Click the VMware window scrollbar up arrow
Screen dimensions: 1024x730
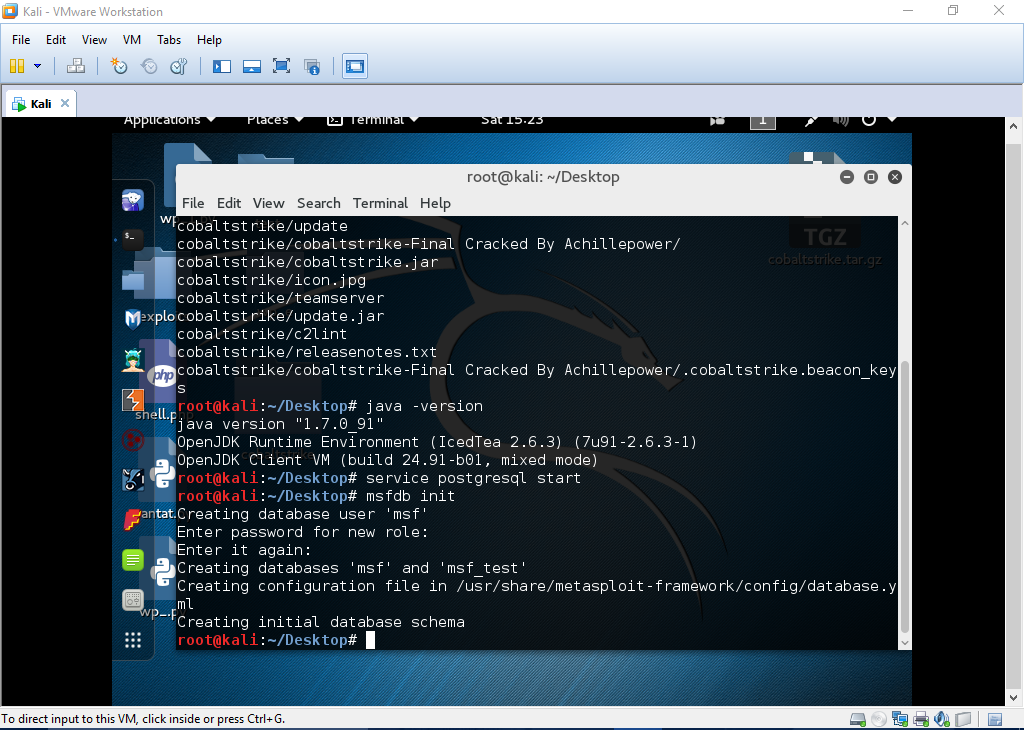[1013, 126]
